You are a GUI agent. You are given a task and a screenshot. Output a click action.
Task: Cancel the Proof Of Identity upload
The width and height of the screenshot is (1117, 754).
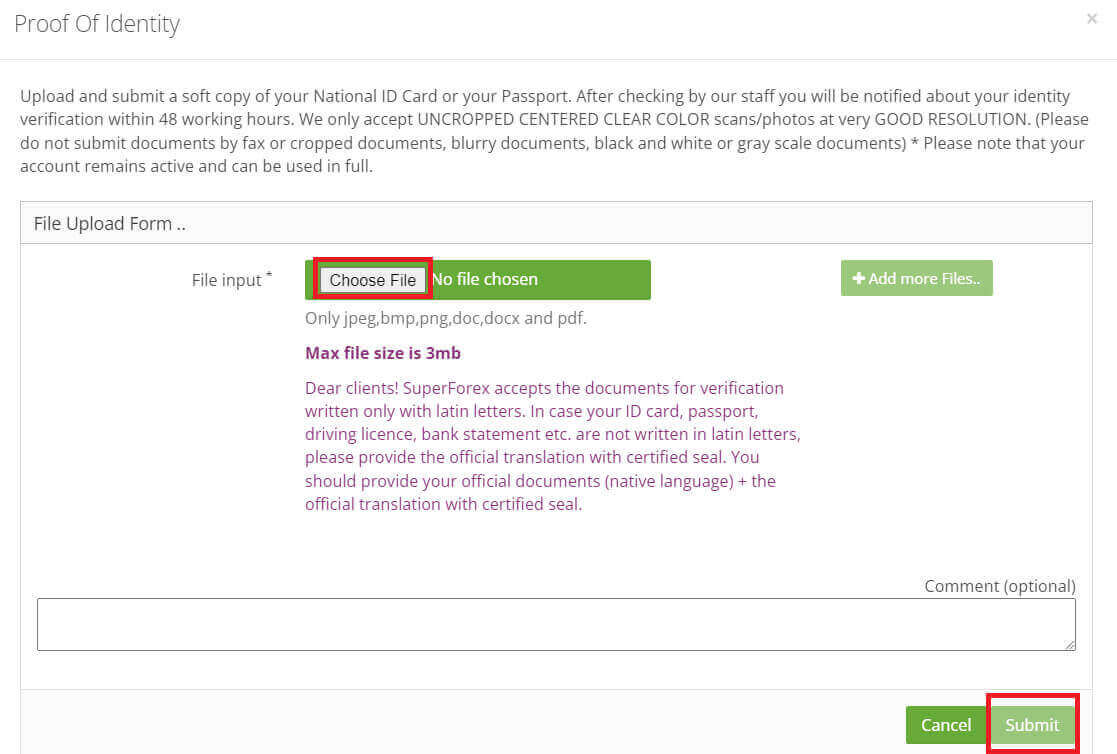[945, 725]
